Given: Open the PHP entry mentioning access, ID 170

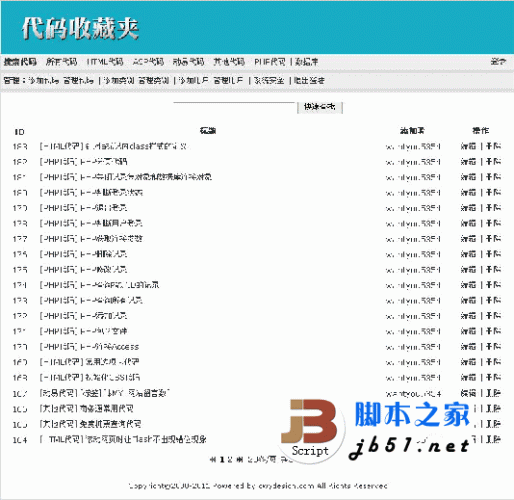Looking at the screenshot, I should [89, 347].
